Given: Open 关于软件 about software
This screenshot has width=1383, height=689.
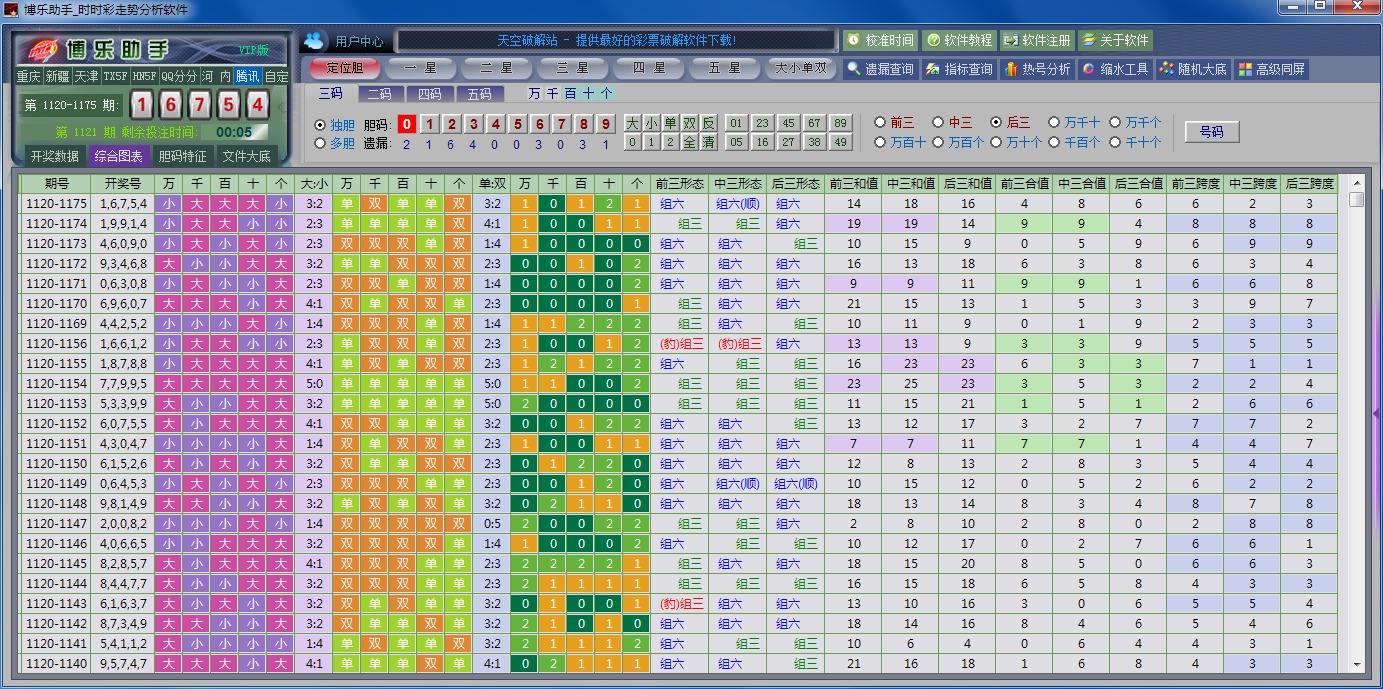Looking at the screenshot, I should (1115, 41).
